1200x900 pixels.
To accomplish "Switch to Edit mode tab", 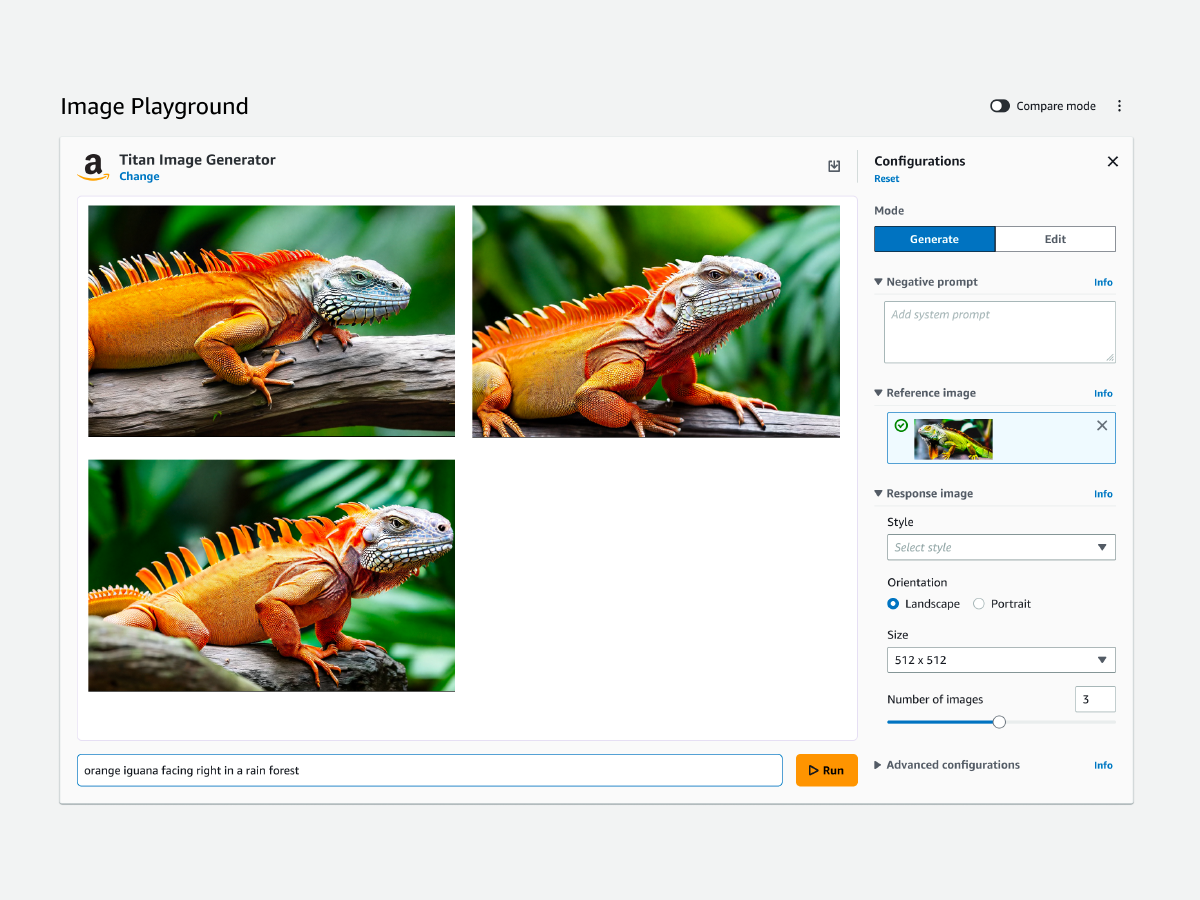I will (1055, 239).
